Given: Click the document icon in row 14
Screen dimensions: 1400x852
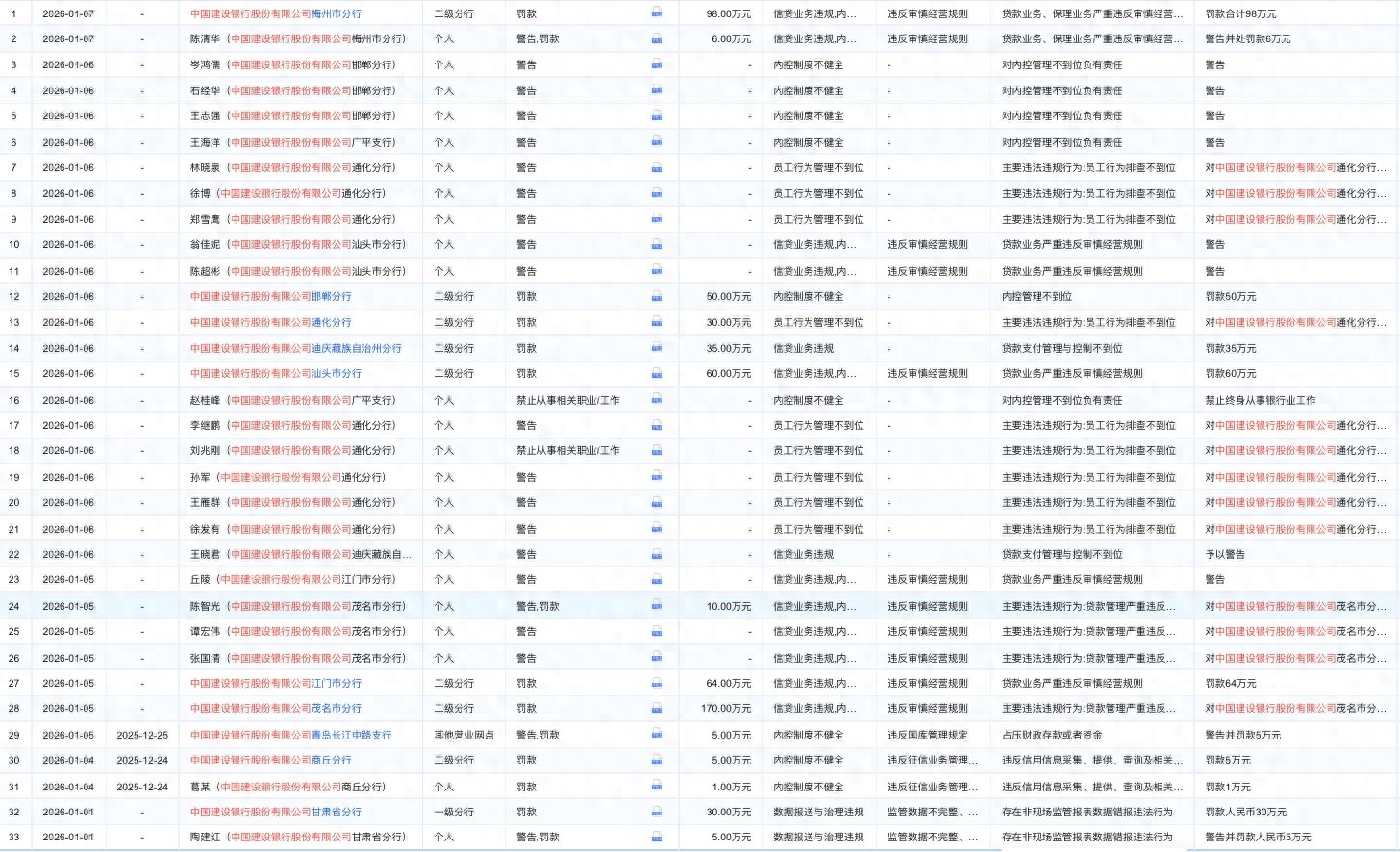Looking at the screenshot, I should point(657,348).
